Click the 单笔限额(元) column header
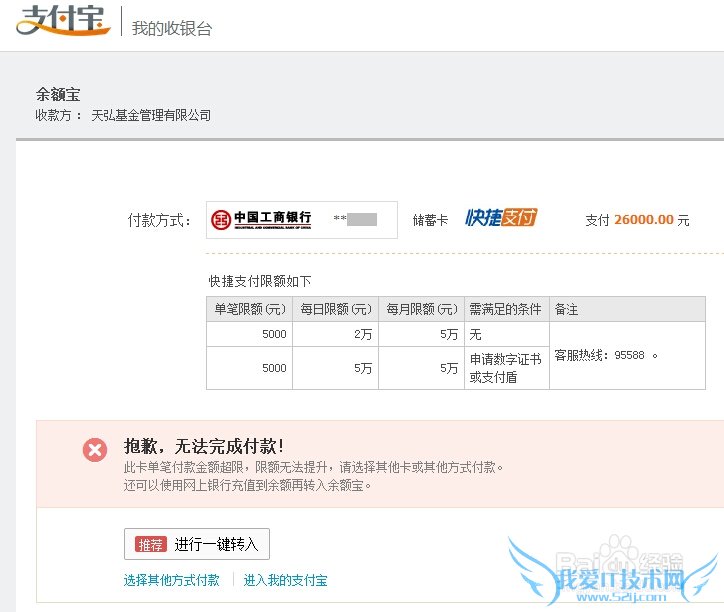The width and height of the screenshot is (724, 612). [x=249, y=309]
